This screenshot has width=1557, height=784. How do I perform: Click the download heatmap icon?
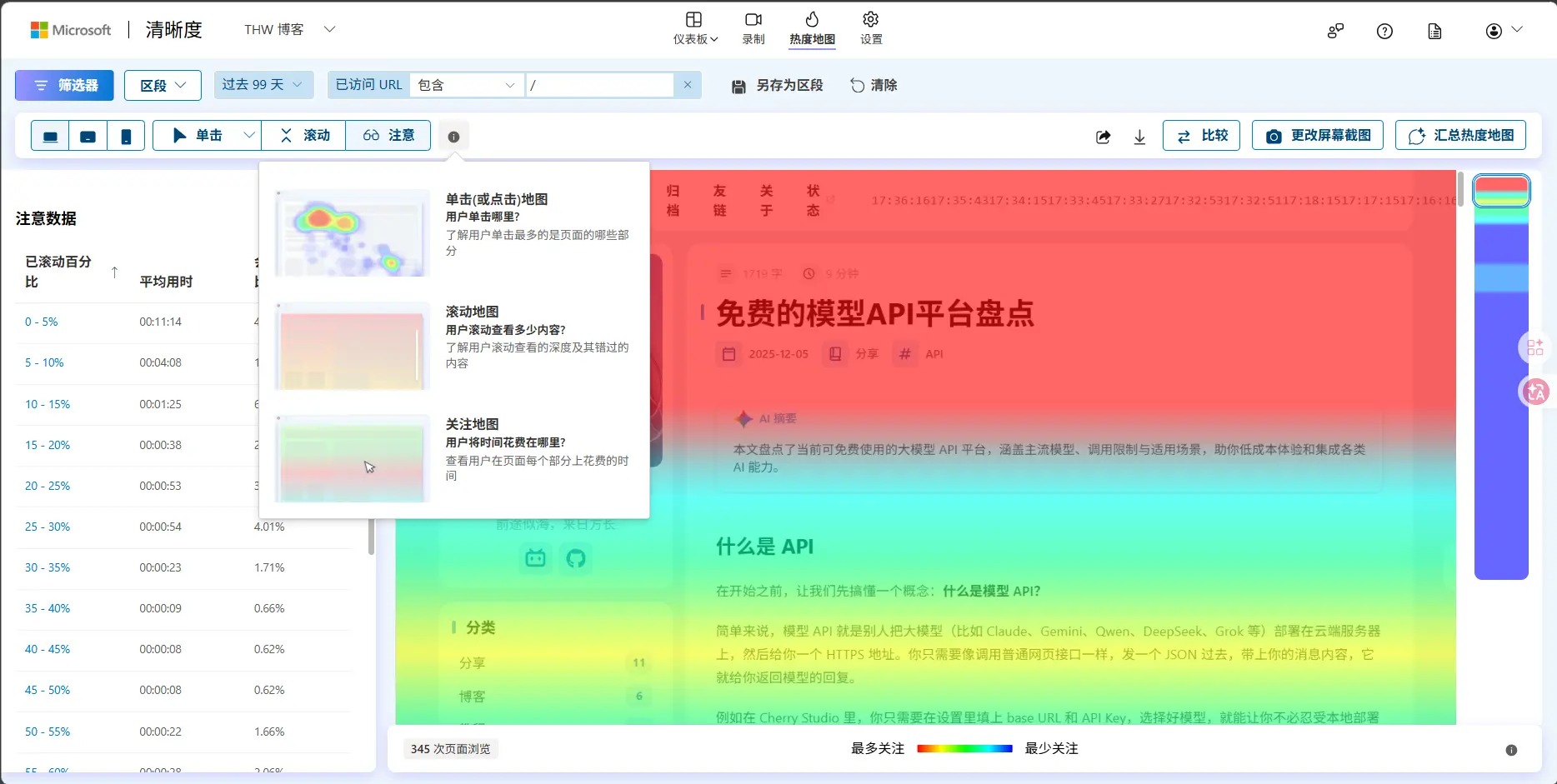[x=1139, y=136]
